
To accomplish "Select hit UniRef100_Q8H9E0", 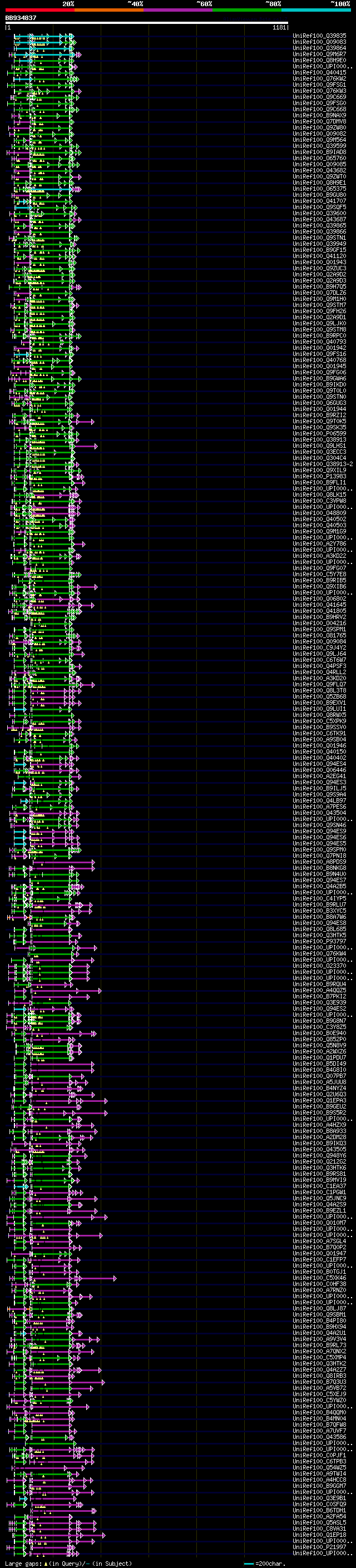I will 319,60.
